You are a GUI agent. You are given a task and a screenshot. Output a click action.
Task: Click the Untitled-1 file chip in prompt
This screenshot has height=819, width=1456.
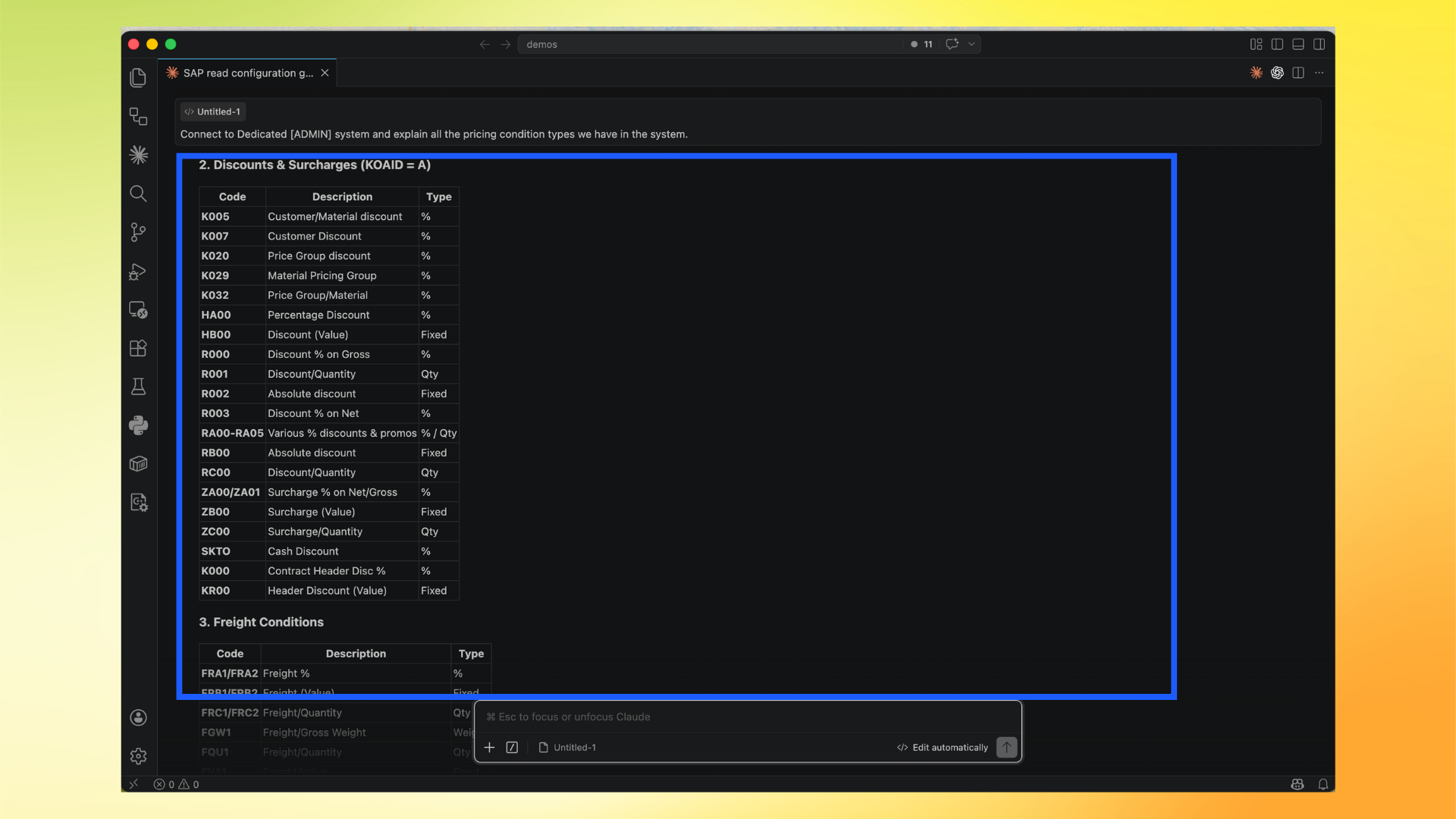[x=213, y=111]
